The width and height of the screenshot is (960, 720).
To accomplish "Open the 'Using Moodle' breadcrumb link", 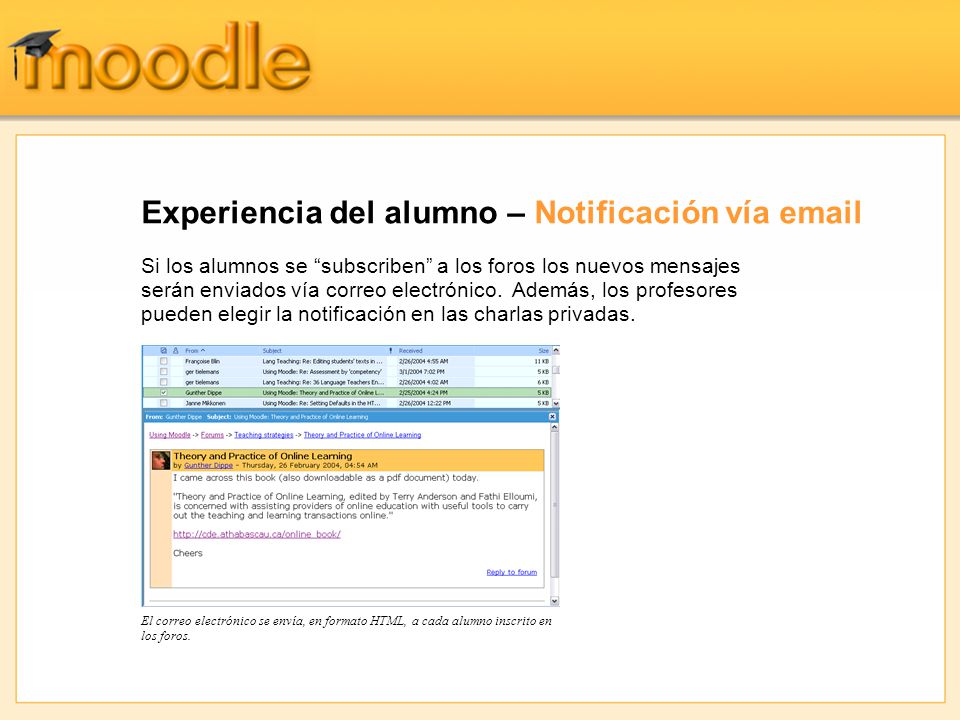I will 170,435.
